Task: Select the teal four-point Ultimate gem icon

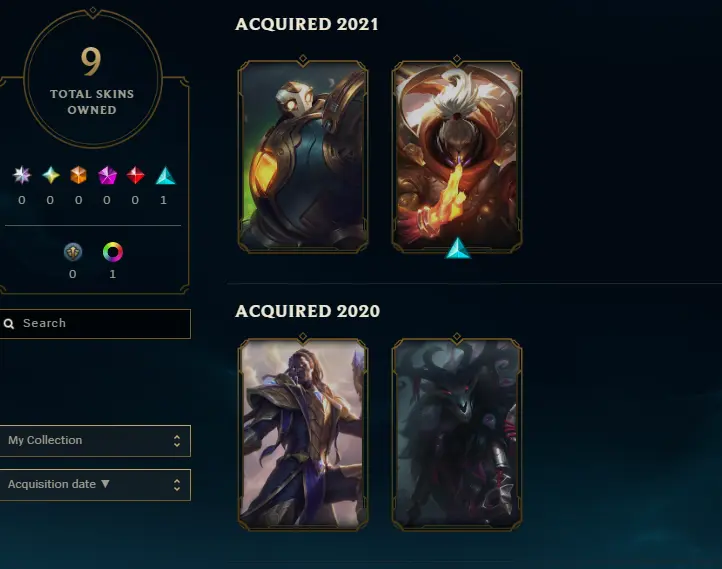Action: [x=51, y=175]
